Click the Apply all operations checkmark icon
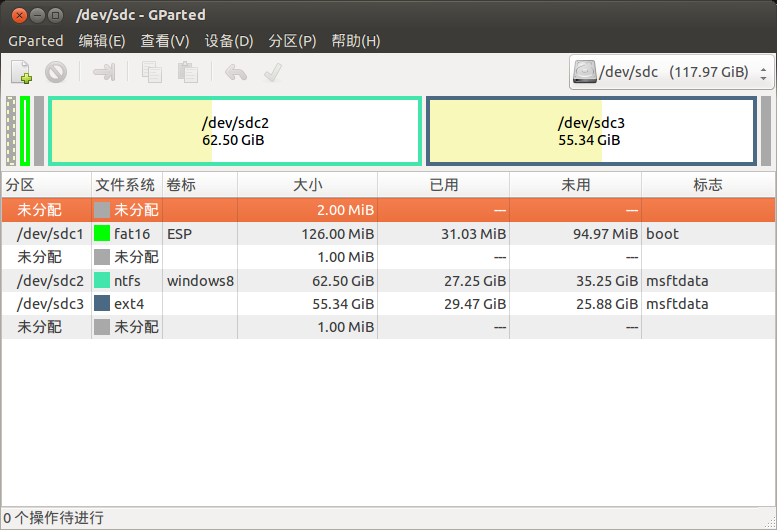The image size is (777, 530). tap(273, 72)
